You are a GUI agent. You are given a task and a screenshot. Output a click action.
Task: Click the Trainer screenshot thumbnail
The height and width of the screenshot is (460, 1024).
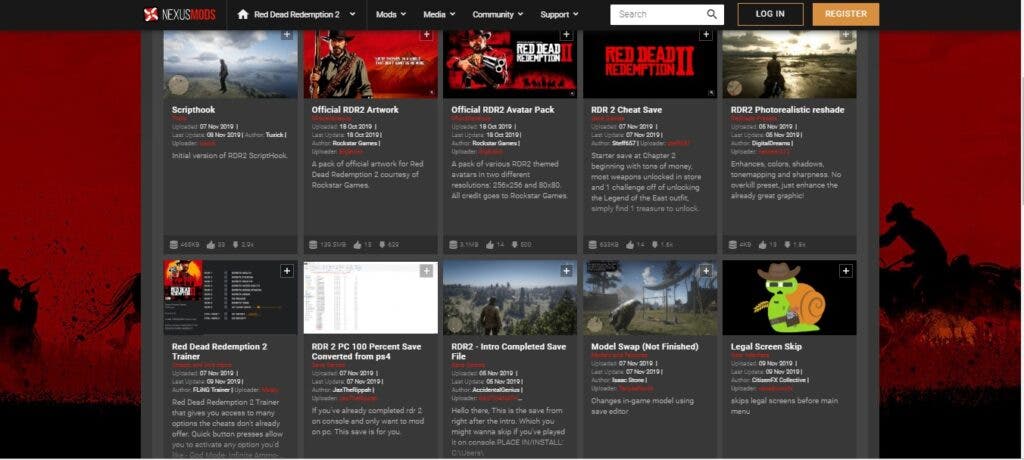pyautogui.click(x=231, y=297)
